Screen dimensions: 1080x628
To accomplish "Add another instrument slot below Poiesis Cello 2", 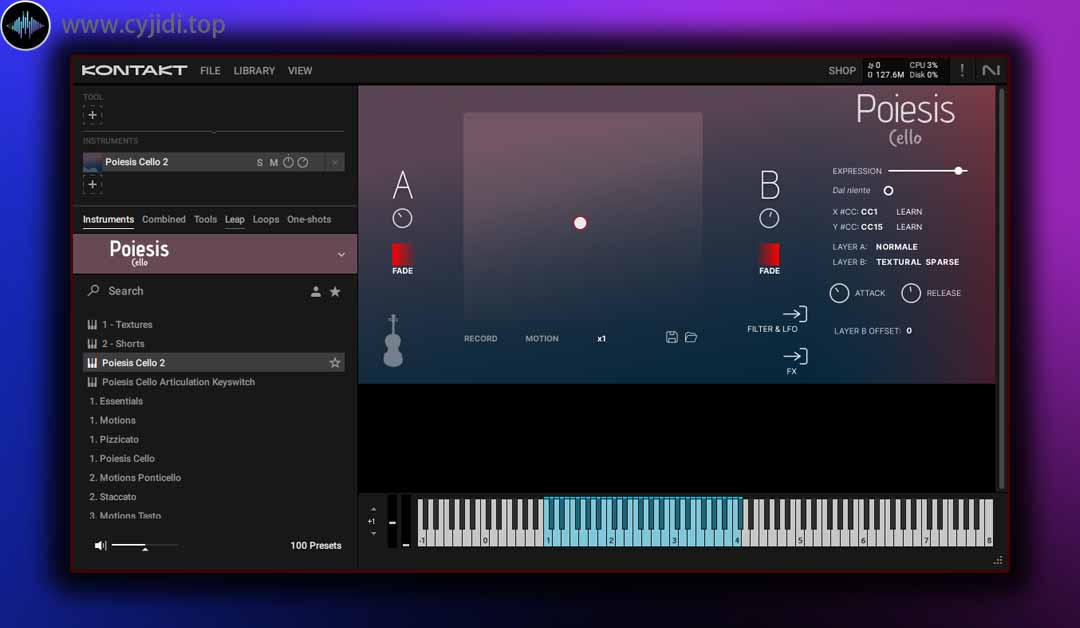I will pos(92,185).
